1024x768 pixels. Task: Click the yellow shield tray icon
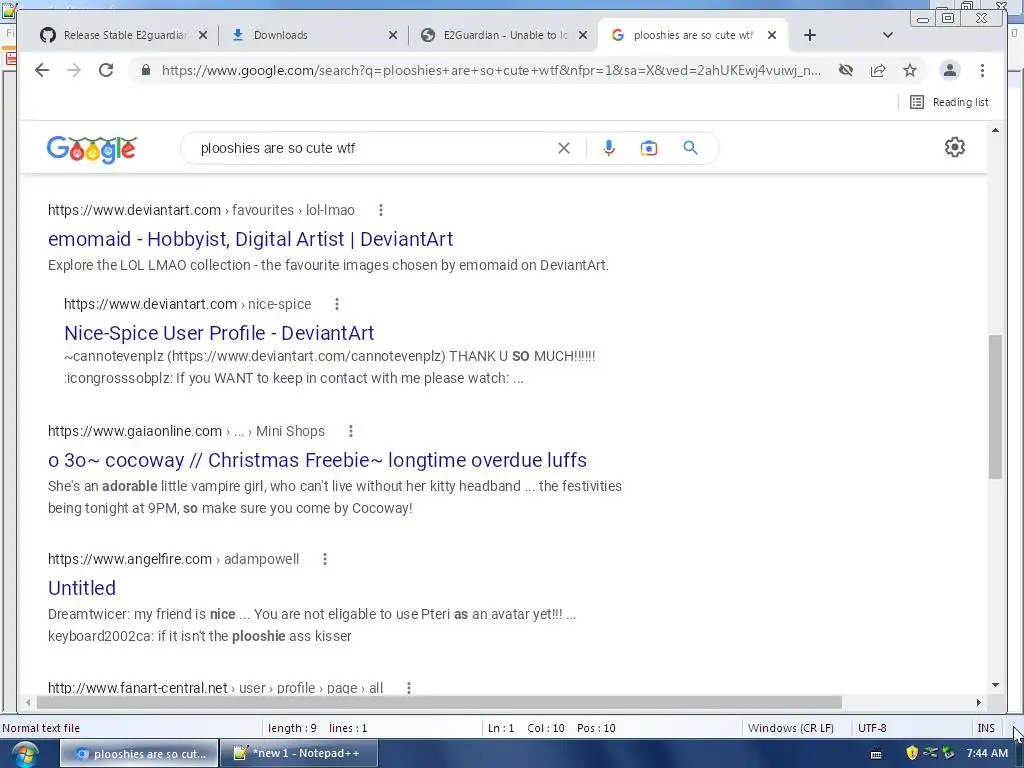[x=912, y=753]
